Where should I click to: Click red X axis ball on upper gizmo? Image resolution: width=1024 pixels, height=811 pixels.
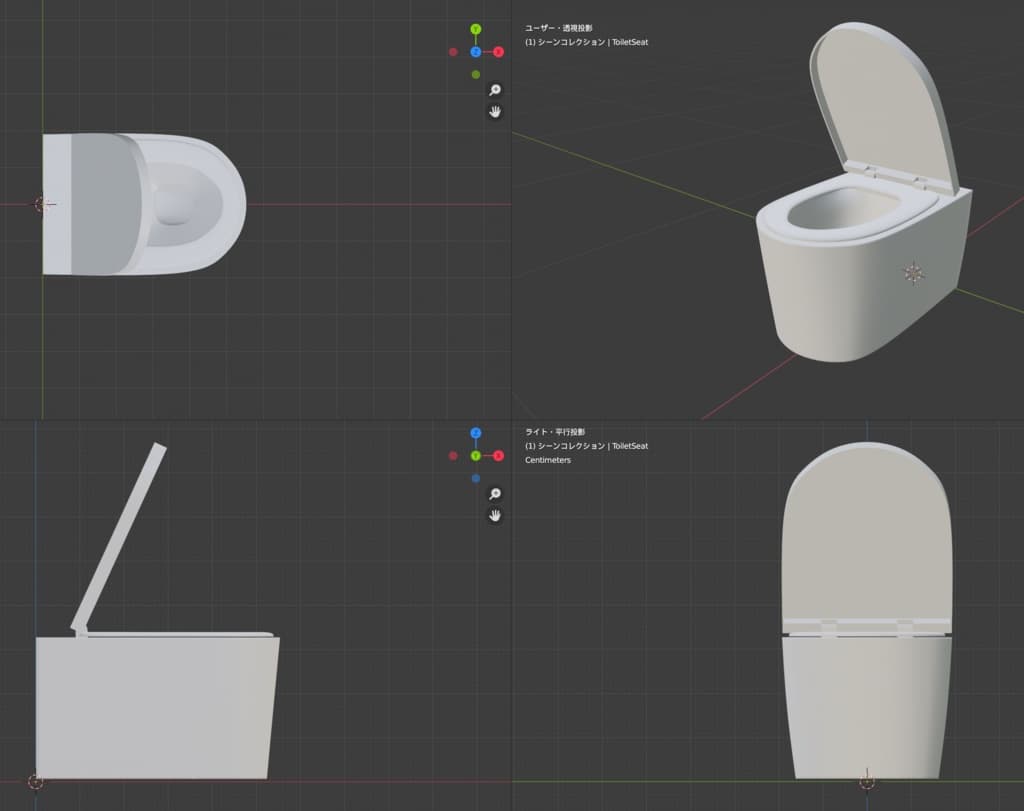[x=498, y=52]
